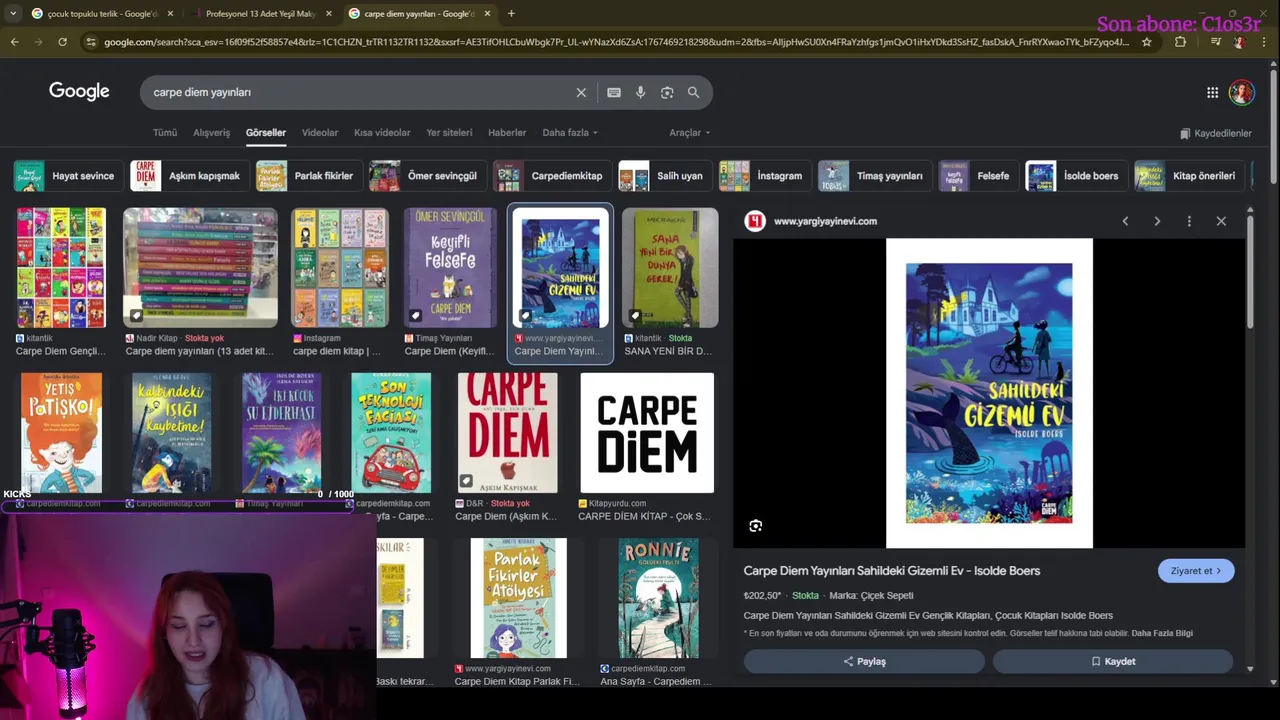
Task: Open the Alışveriş results tab
Action: pyautogui.click(x=211, y=132)
